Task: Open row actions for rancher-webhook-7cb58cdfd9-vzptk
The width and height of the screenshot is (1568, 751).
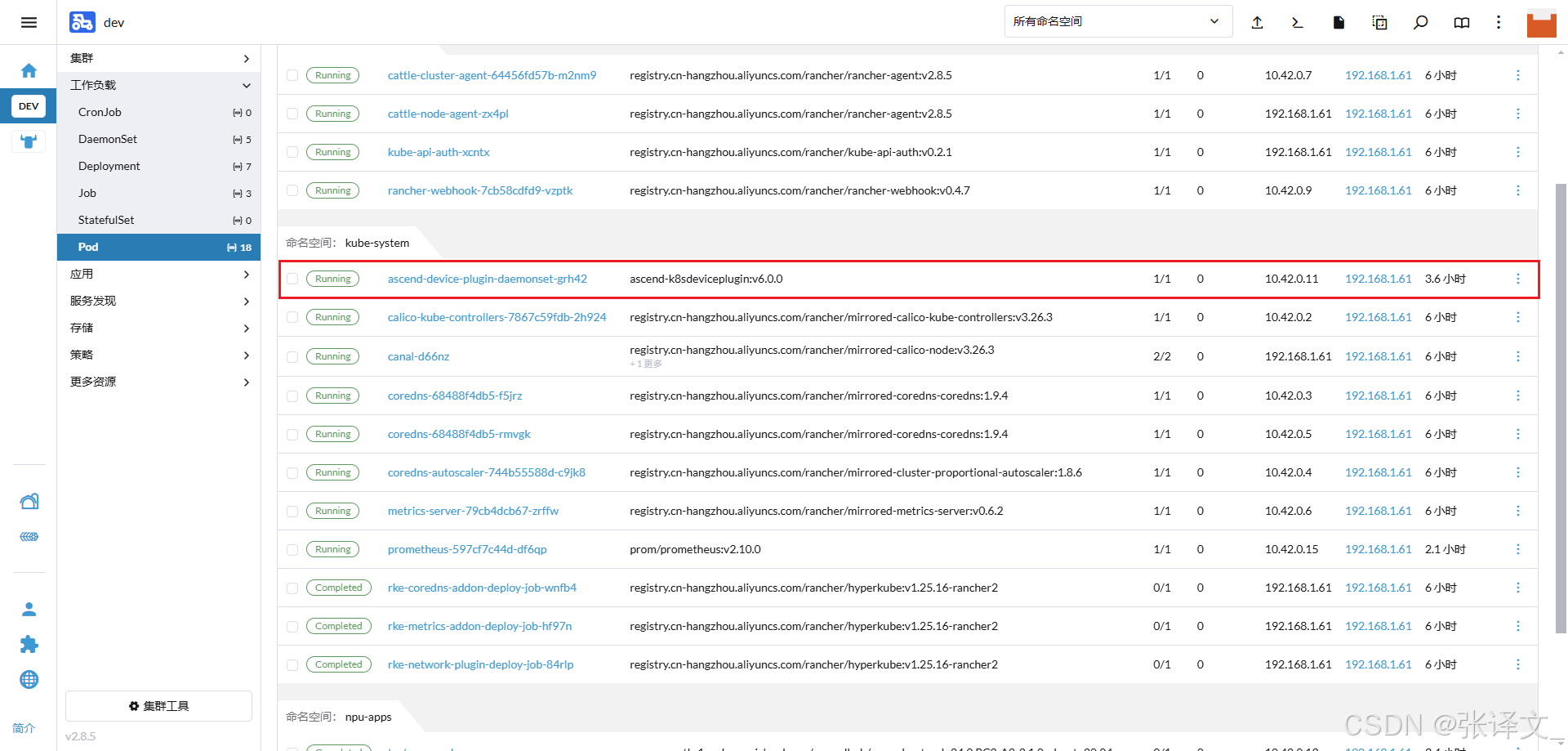Action: pos(1519,190)
